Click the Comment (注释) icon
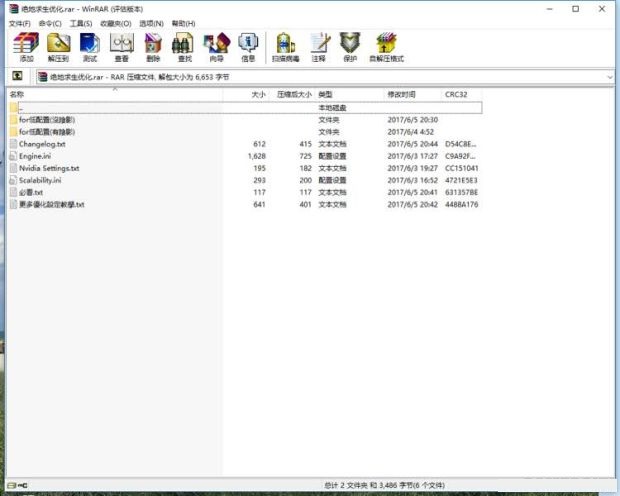 [x=319, y=47]
